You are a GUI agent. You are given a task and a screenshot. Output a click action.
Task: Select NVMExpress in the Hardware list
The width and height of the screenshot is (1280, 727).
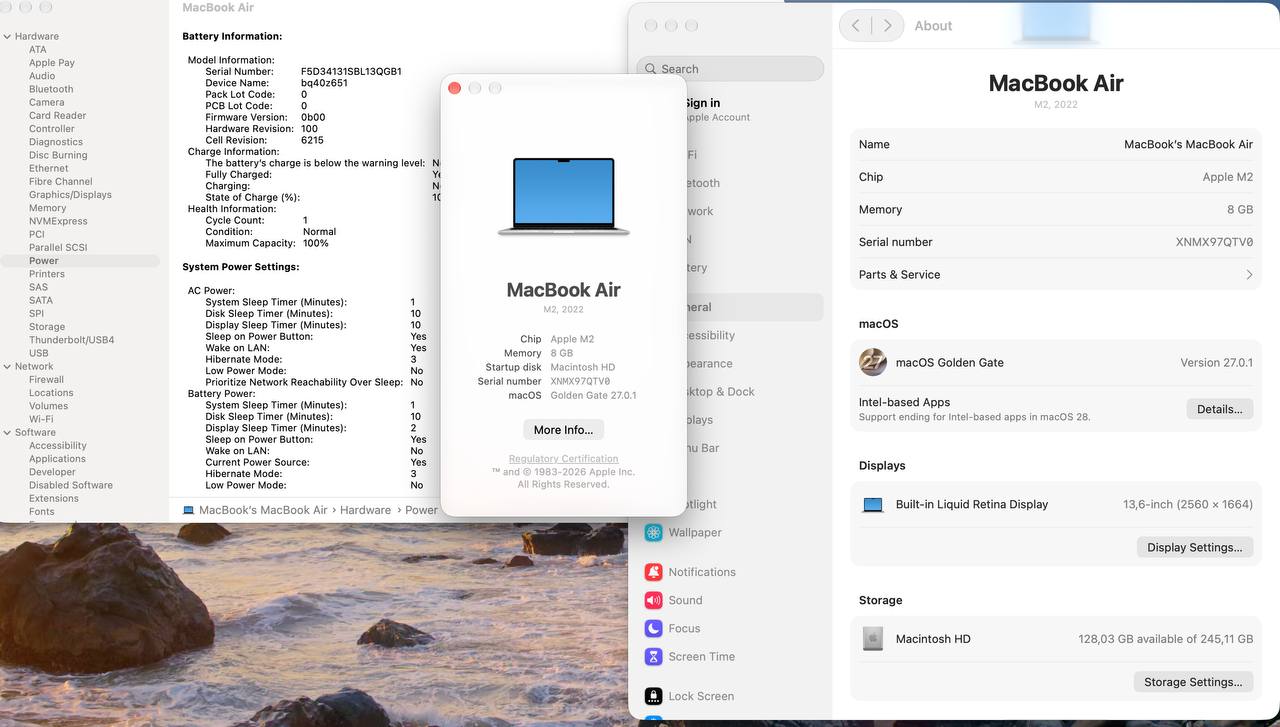point(58,221)
